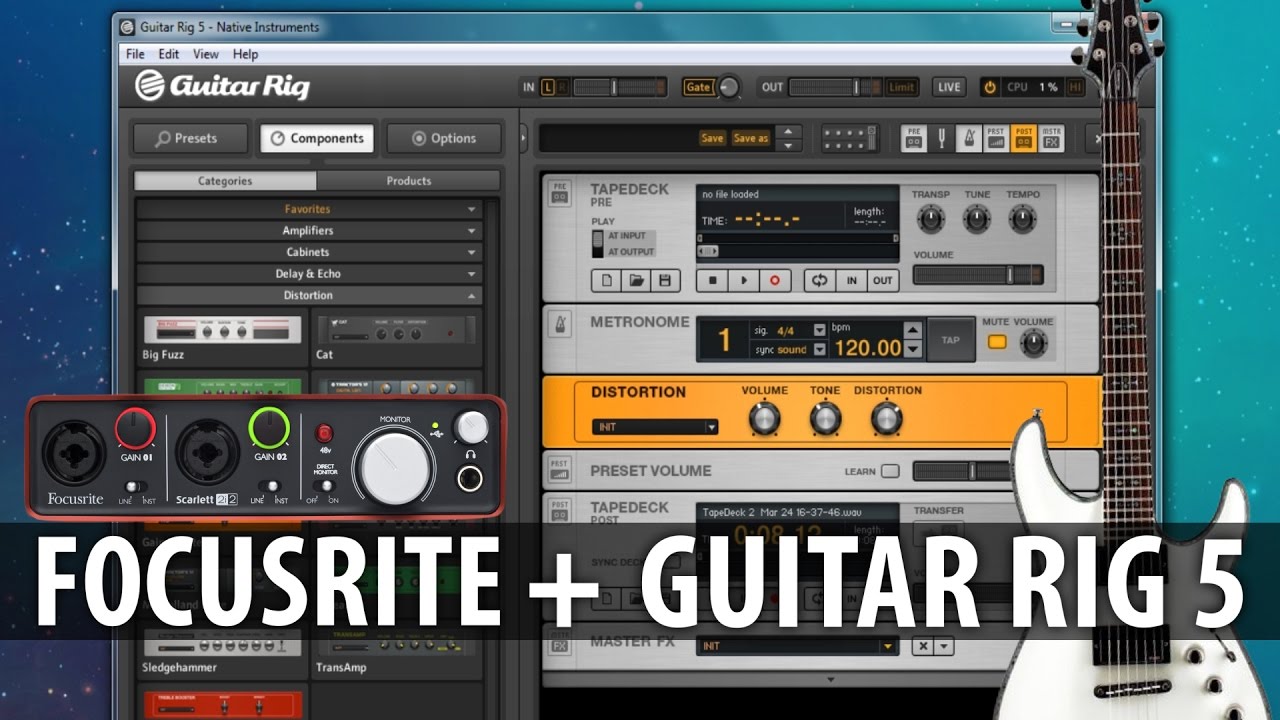Image resolution: width=1280 pixels, height=720 pixels.
Task: Click the Tapedeck Pre module icon
Action: (x=559, y=193)
